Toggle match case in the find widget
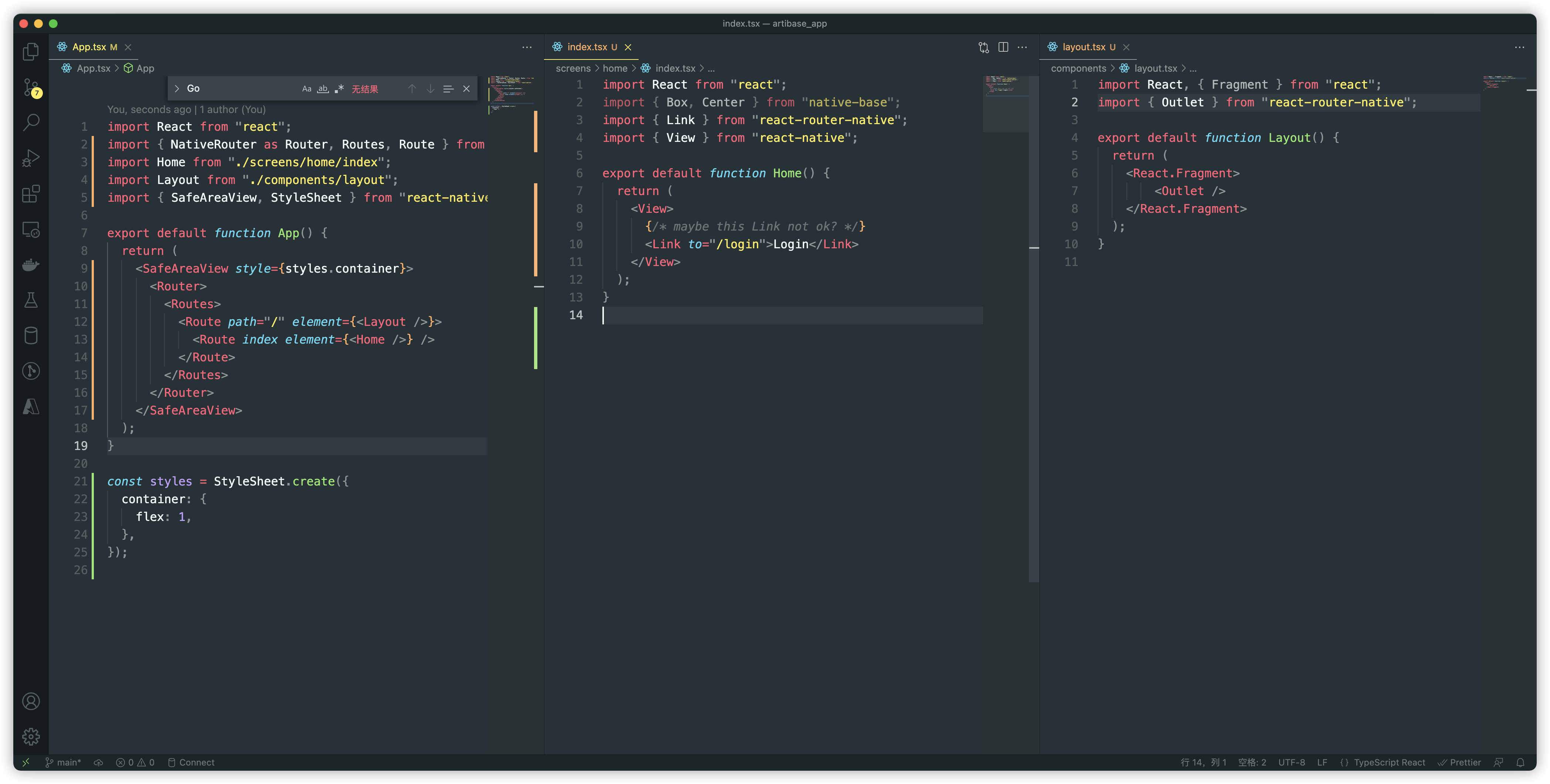The image size is (1550, 784). pyautogui.click(x=307, y=88)
